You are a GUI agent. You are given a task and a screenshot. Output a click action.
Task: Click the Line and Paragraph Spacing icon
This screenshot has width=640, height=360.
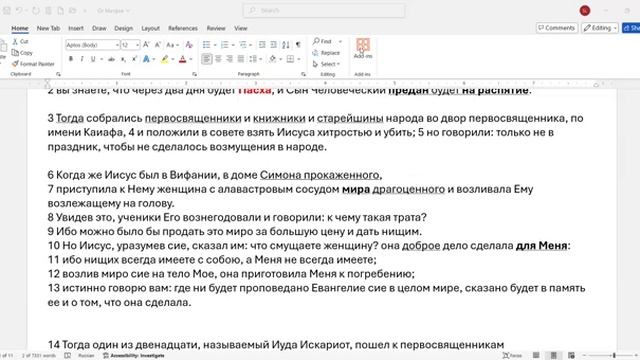tap(253, 59)
